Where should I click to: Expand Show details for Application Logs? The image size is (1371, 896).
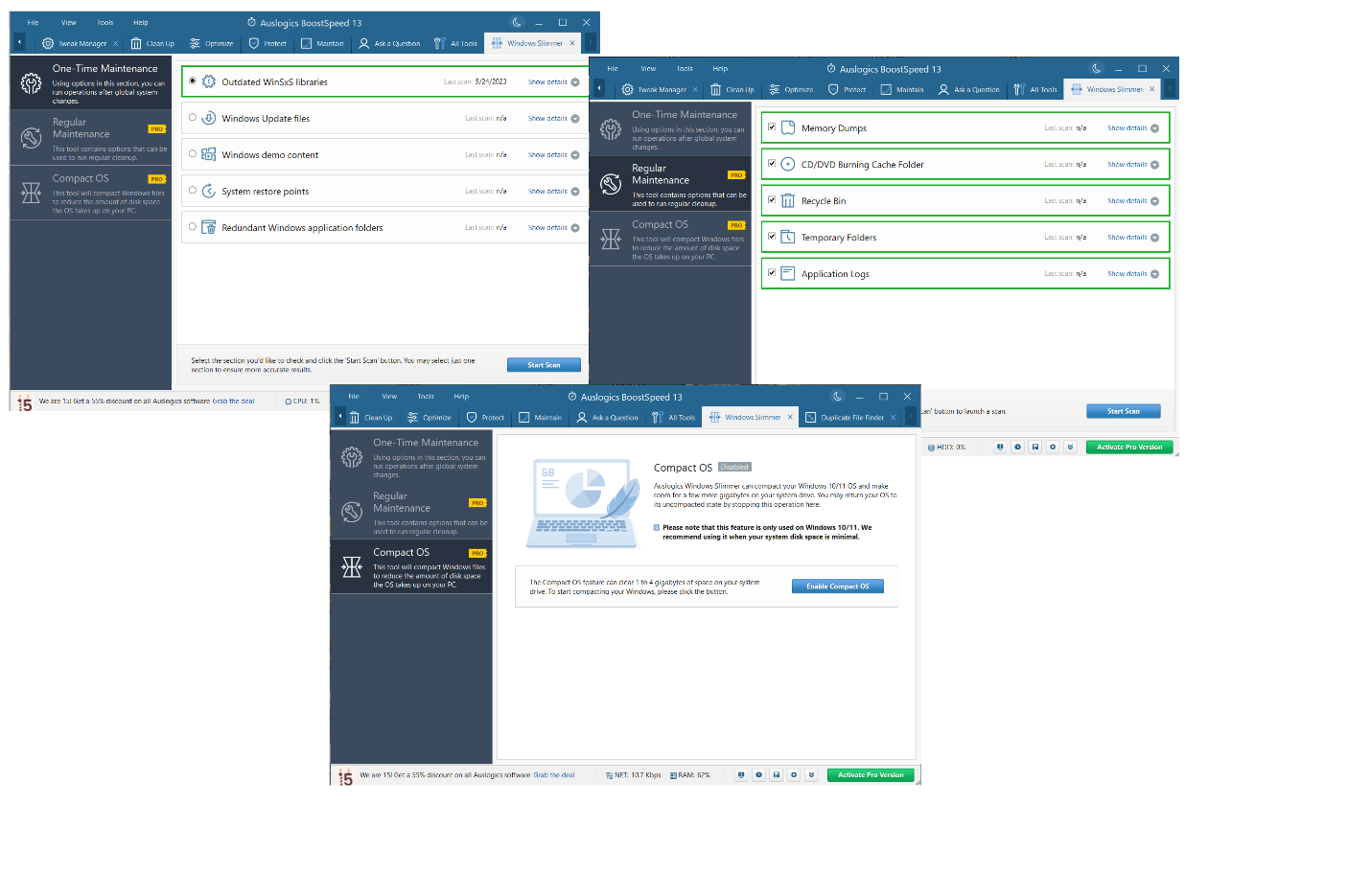point(1133,274)
